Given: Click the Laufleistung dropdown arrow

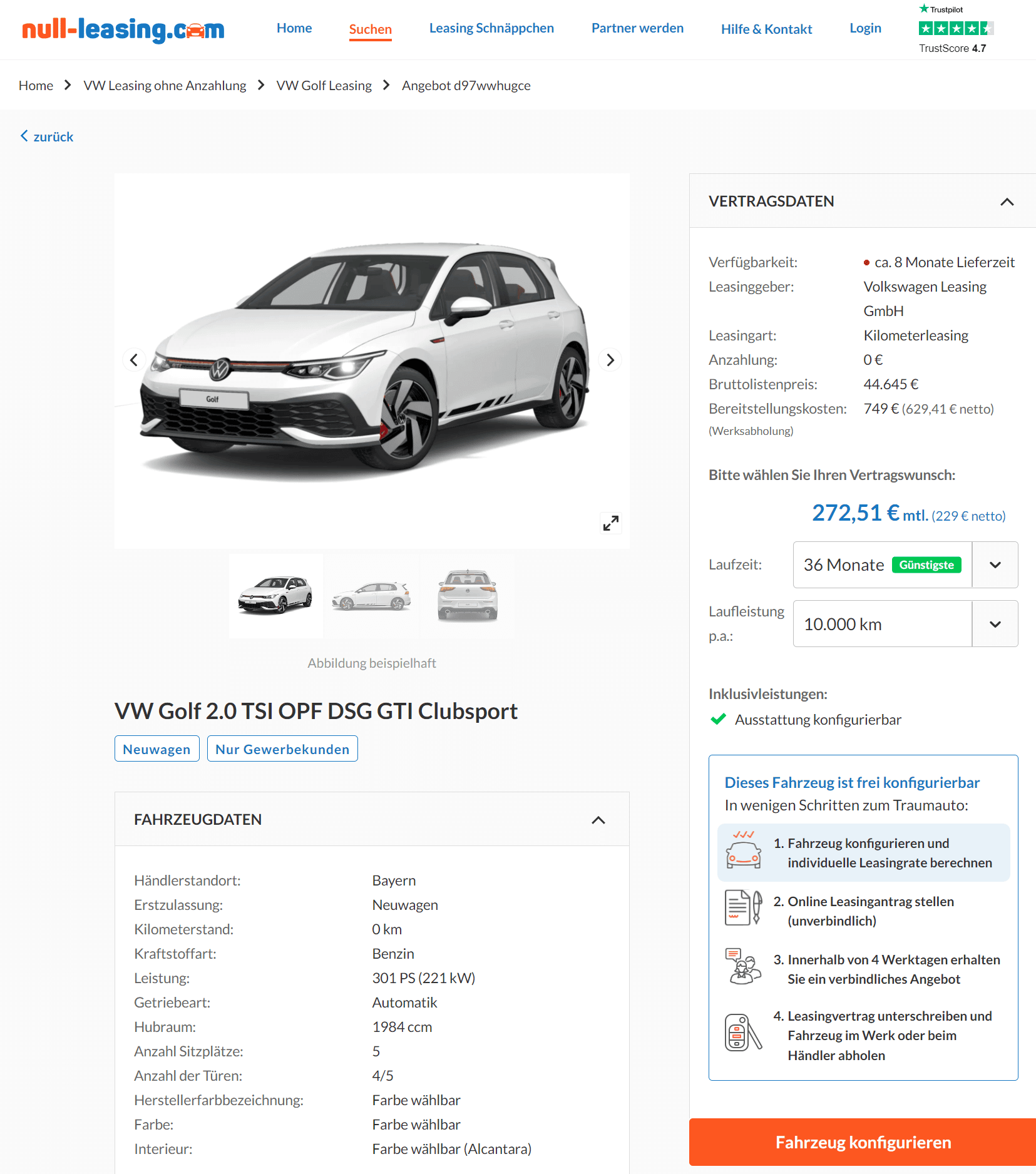Looking at the screenshot, I should (995, 624).
